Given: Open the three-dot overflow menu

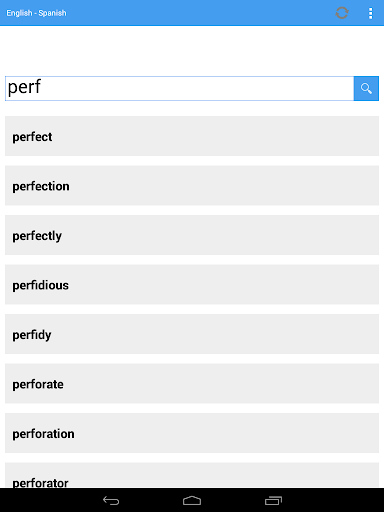Looking at the screenshot, I should pos(370,13).
